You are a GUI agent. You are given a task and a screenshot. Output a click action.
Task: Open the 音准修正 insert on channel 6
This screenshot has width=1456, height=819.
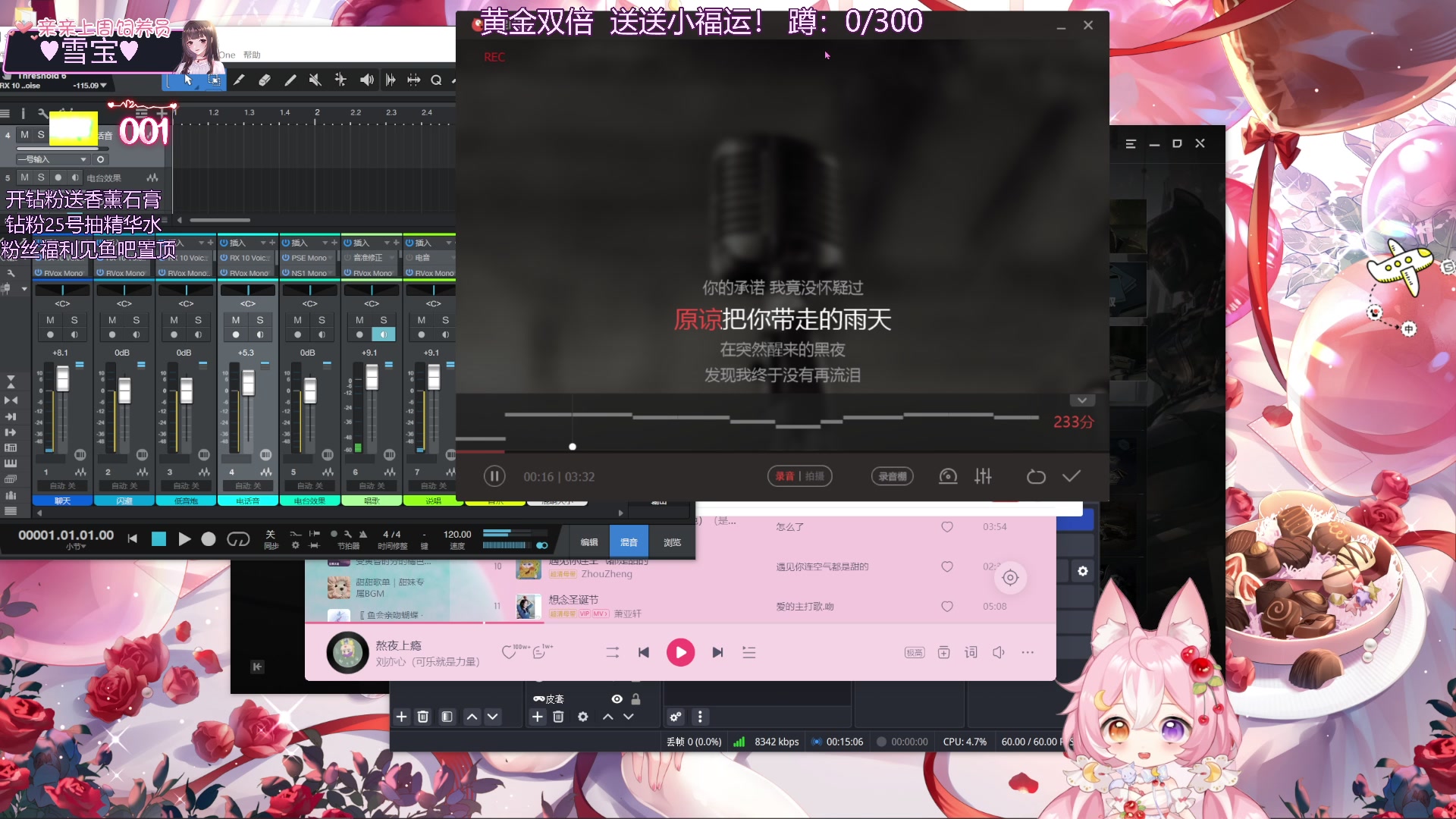[x=372, y=258]
